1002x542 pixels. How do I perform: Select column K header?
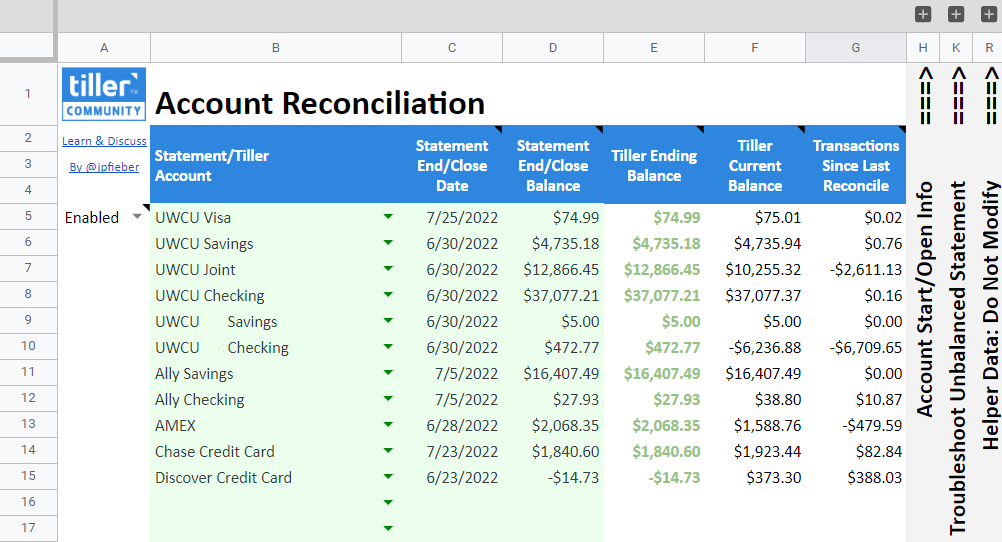click(955, 48)
